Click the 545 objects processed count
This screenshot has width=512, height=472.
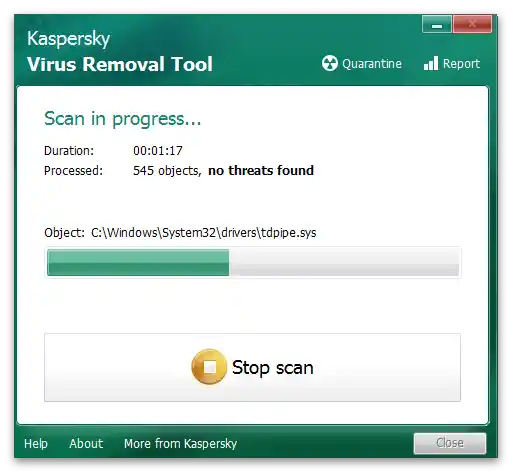(167, 171)
